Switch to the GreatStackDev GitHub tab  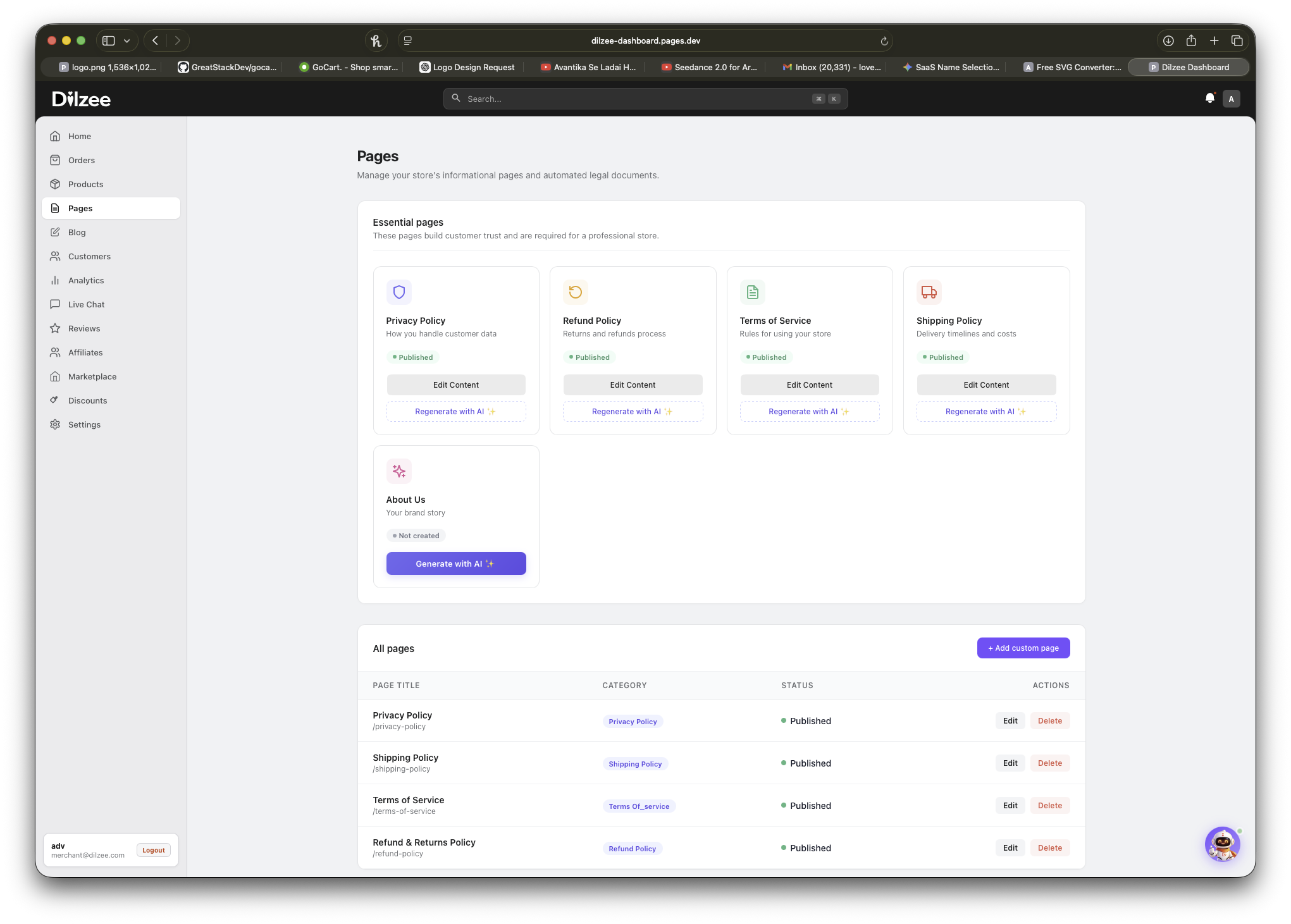(x=228, y=67)
